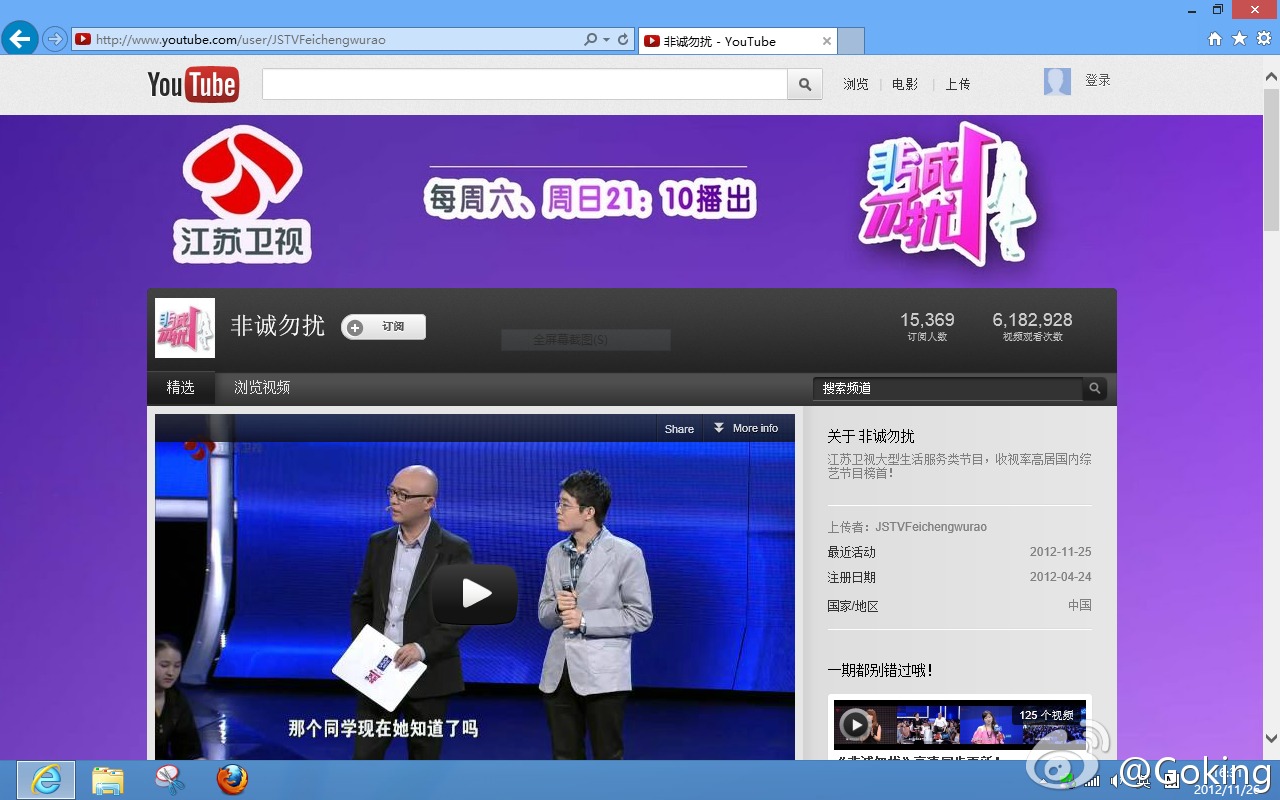Click the channel avatar thumbnail
Viewport: 1280px width, 800px height.
click(185, 328)
